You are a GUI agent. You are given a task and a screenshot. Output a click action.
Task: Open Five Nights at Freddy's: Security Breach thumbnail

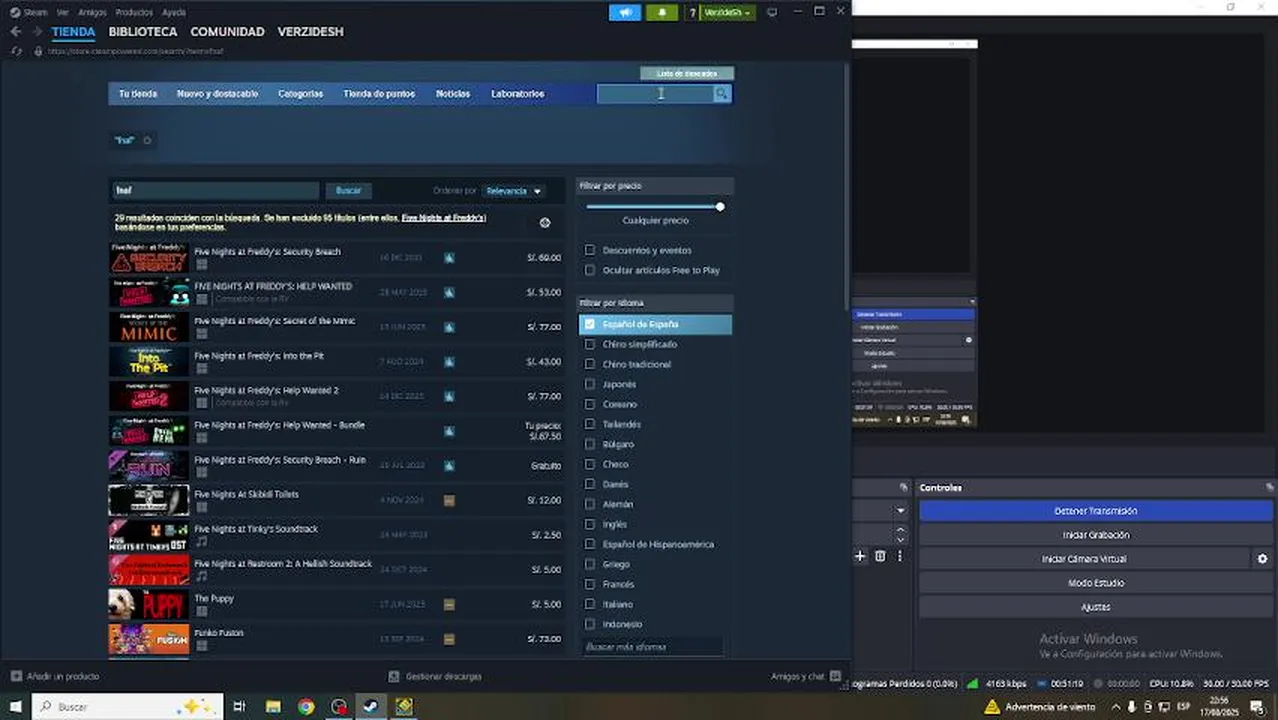click(x=149, y=258)
